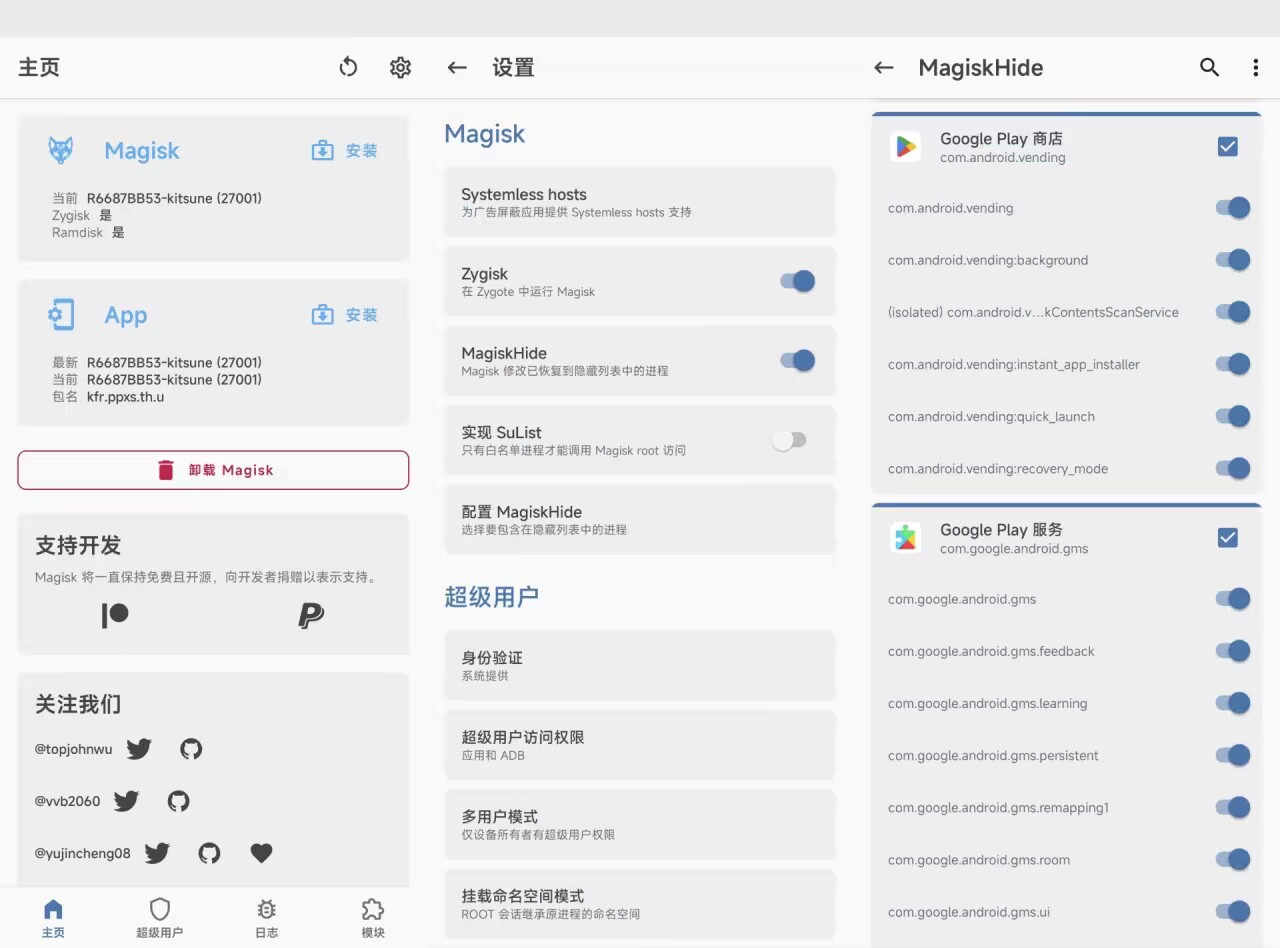Toggle com.google.android.gms.room switch
This screenshot has width=1280, height=948.
pos(1233,859)
